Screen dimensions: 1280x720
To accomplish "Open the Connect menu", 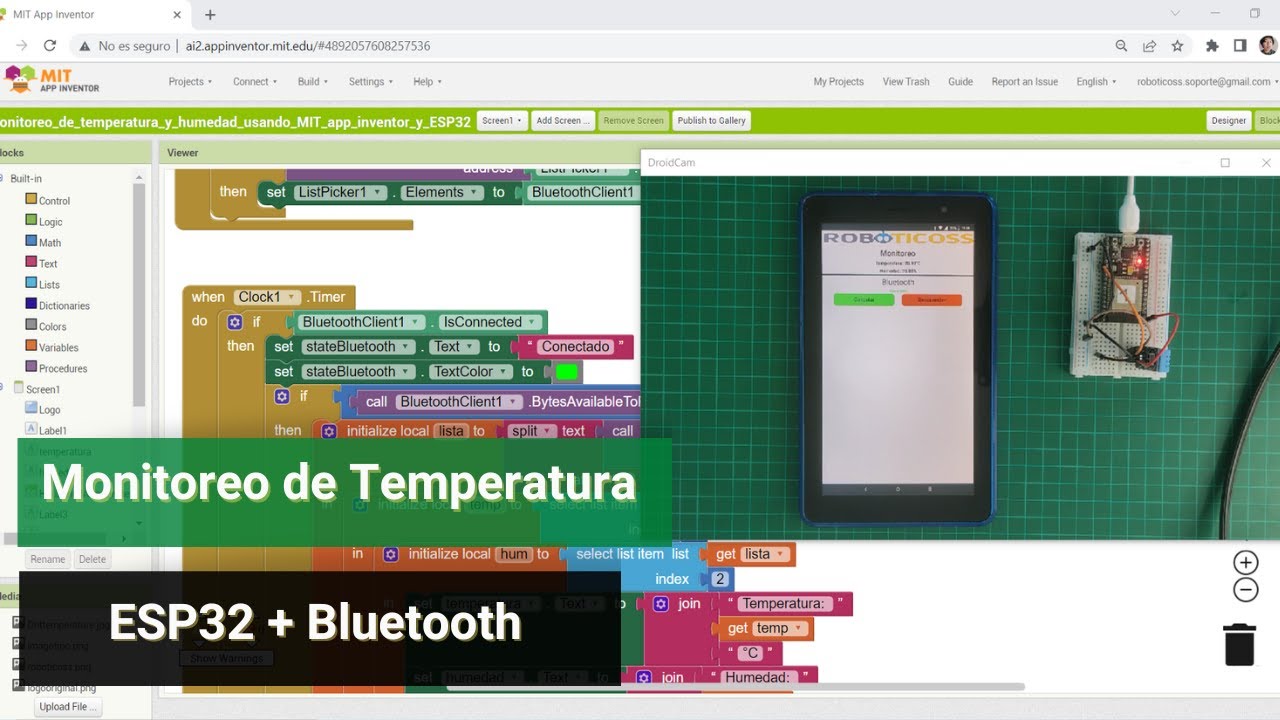I will [x=255, y=82].
